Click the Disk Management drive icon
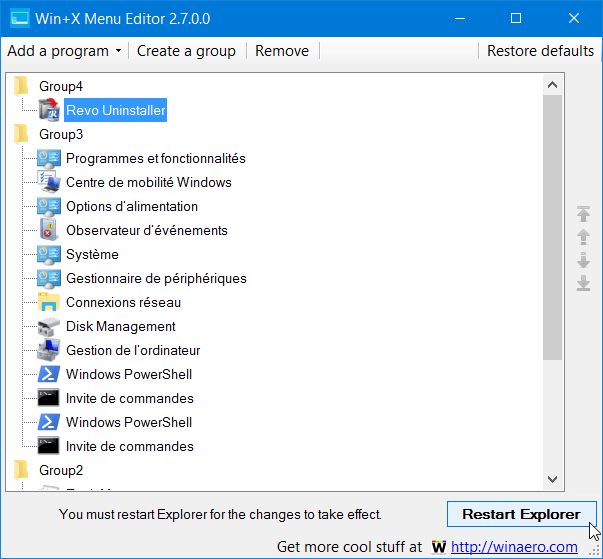The image size is (603, 559). click(x=49, y=326)
